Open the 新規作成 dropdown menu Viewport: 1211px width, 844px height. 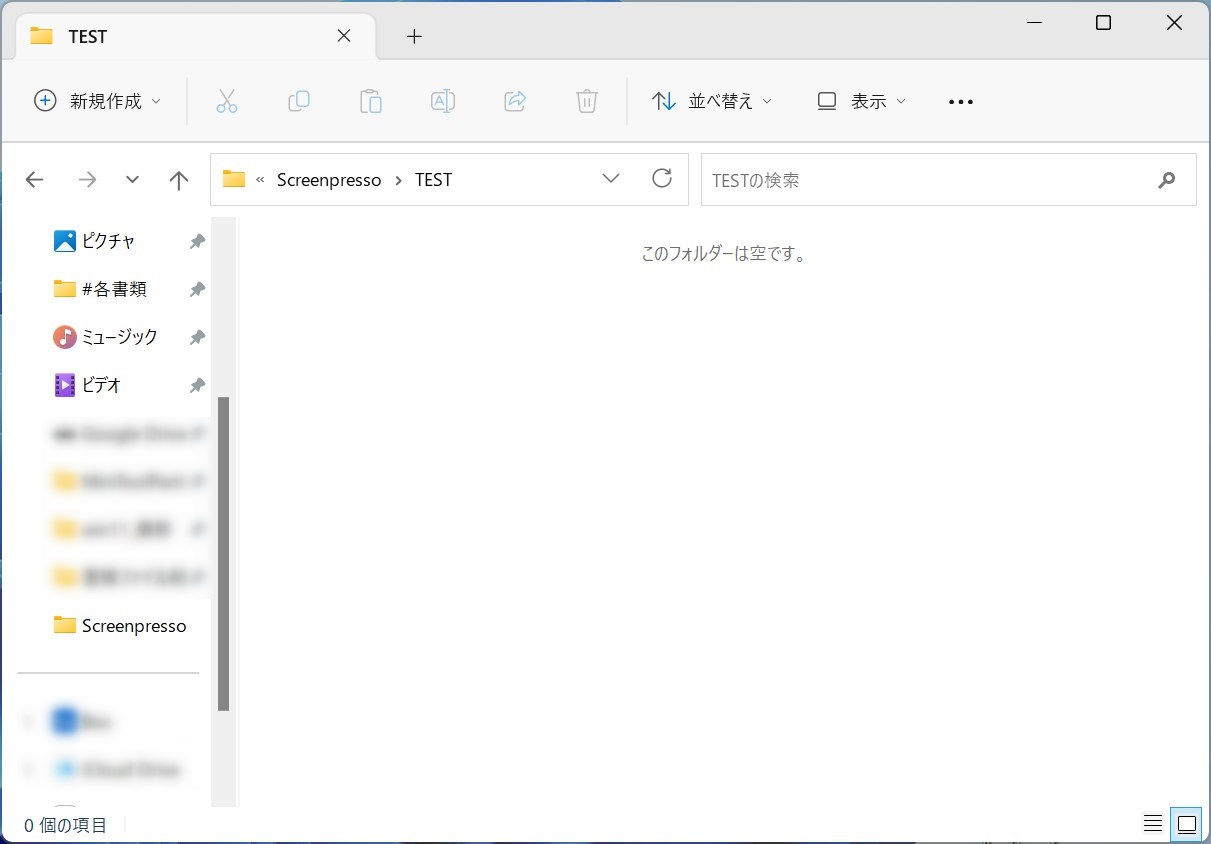(x=98, y=101)
